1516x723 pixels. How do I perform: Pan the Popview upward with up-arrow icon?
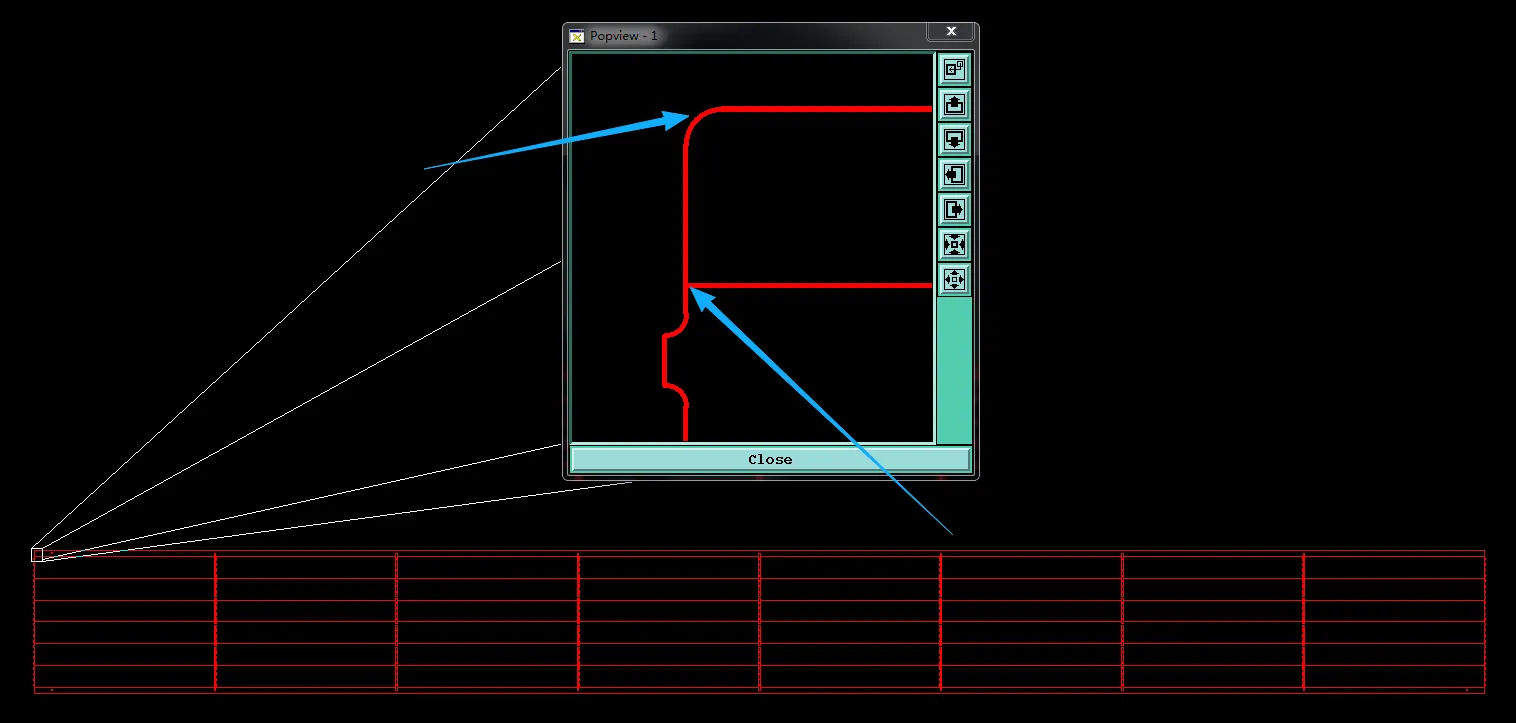(954, 105)
